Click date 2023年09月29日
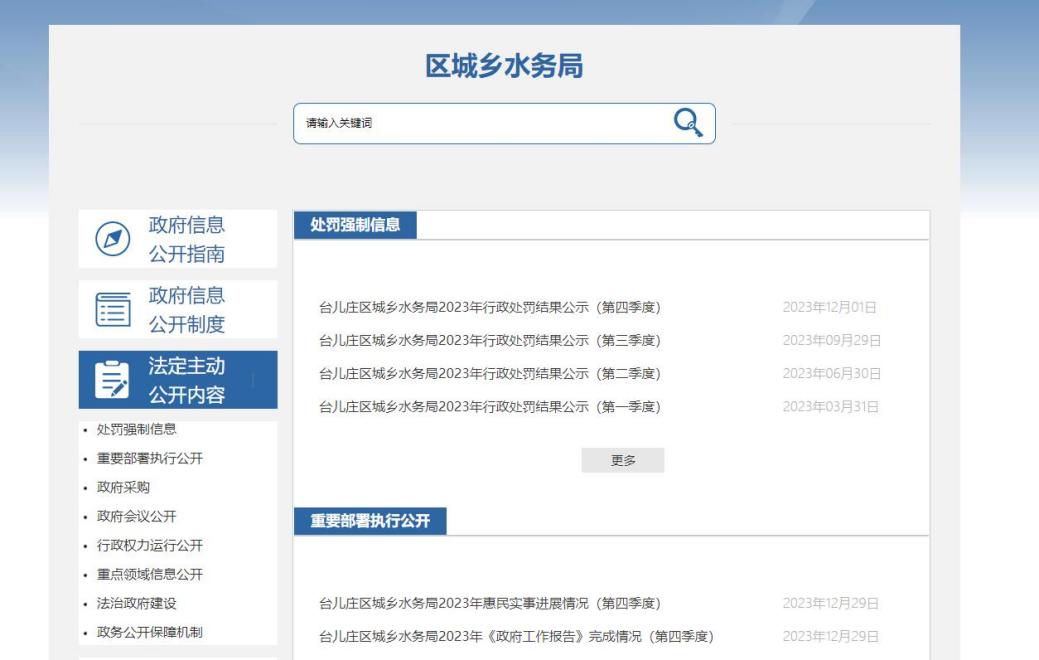This screenshot has width=1039, height=660. pos(832,341)
